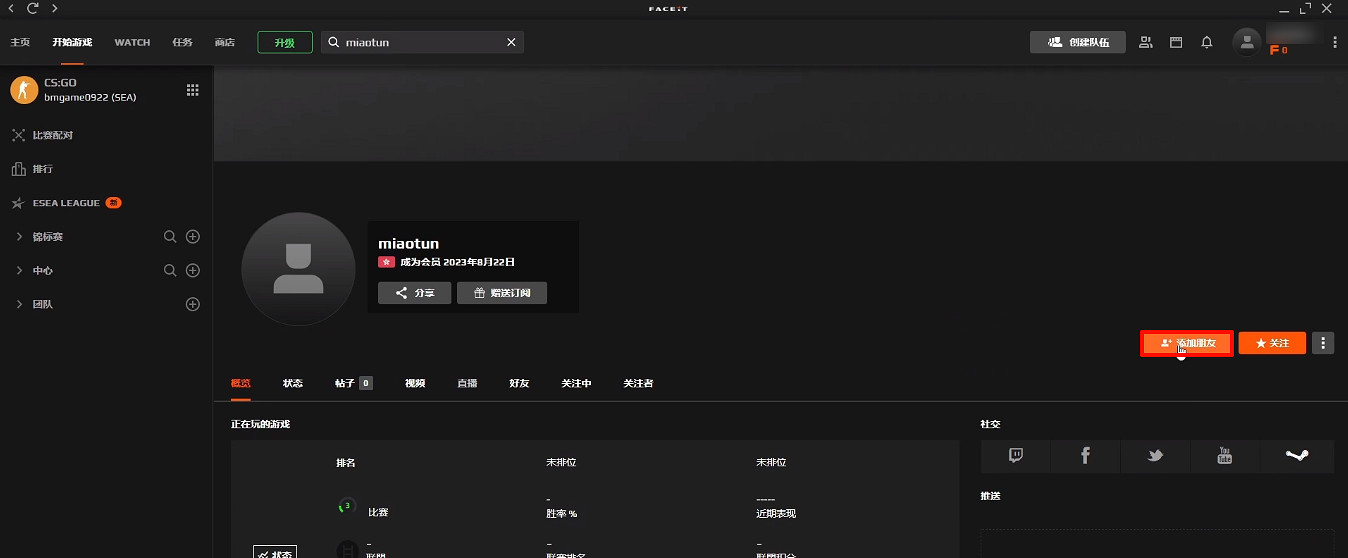The width and height of the screenshot is (1348, 558).
Task: Add hub via 中心 plus icon
Action: pyautogui.click(x=194, y=271)
